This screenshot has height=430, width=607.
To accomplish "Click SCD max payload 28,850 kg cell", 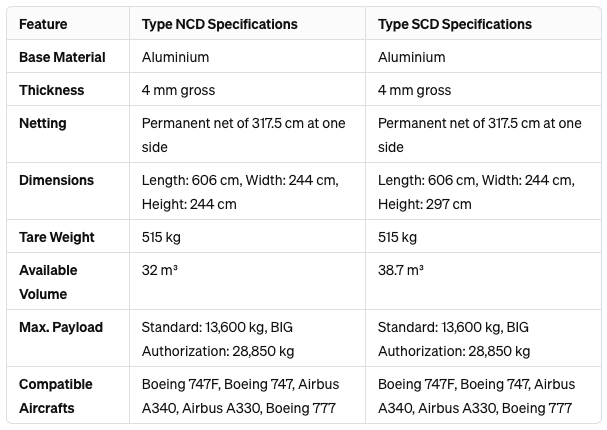I will pyautogui.click(x=483, y=338).
